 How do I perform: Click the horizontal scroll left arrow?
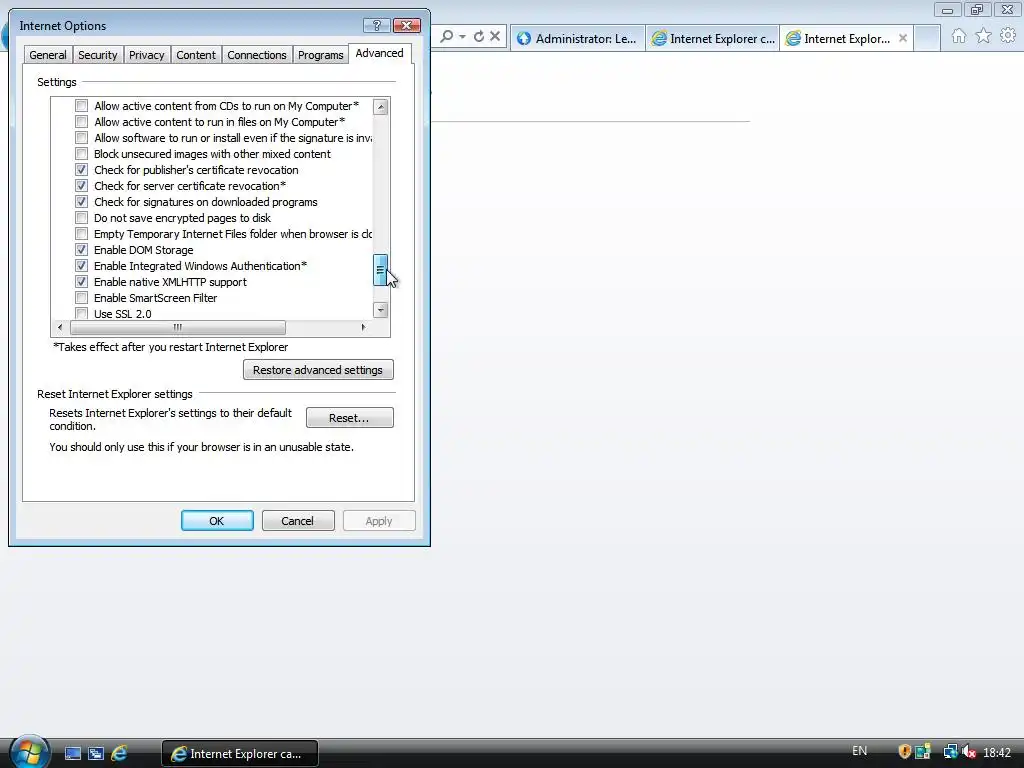point(60,327)
